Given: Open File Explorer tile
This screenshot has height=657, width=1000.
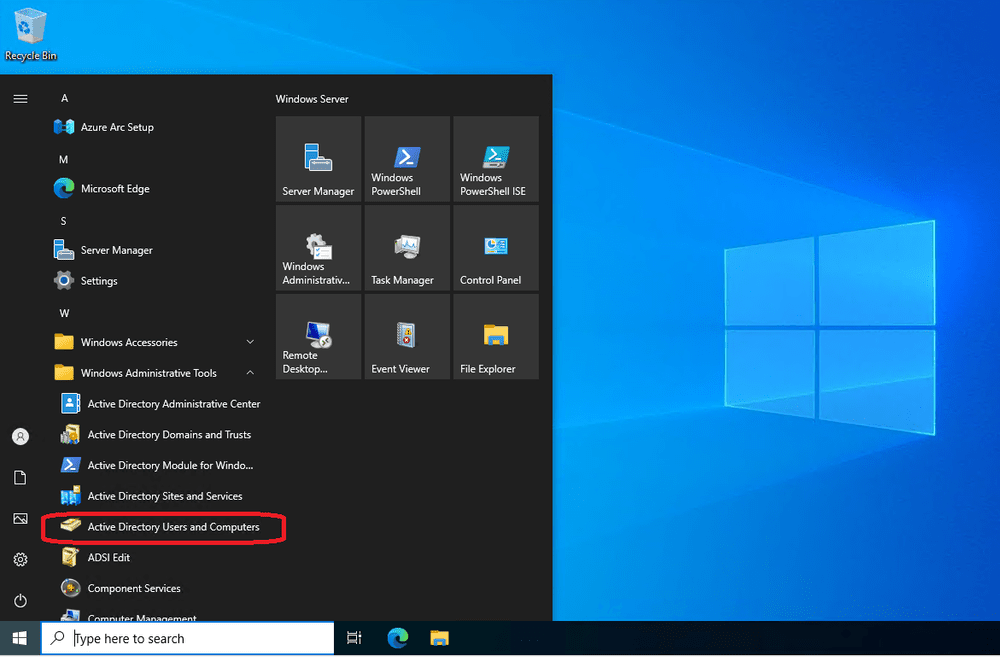Looking at the screenshot, I should click(x=496, y=336).
